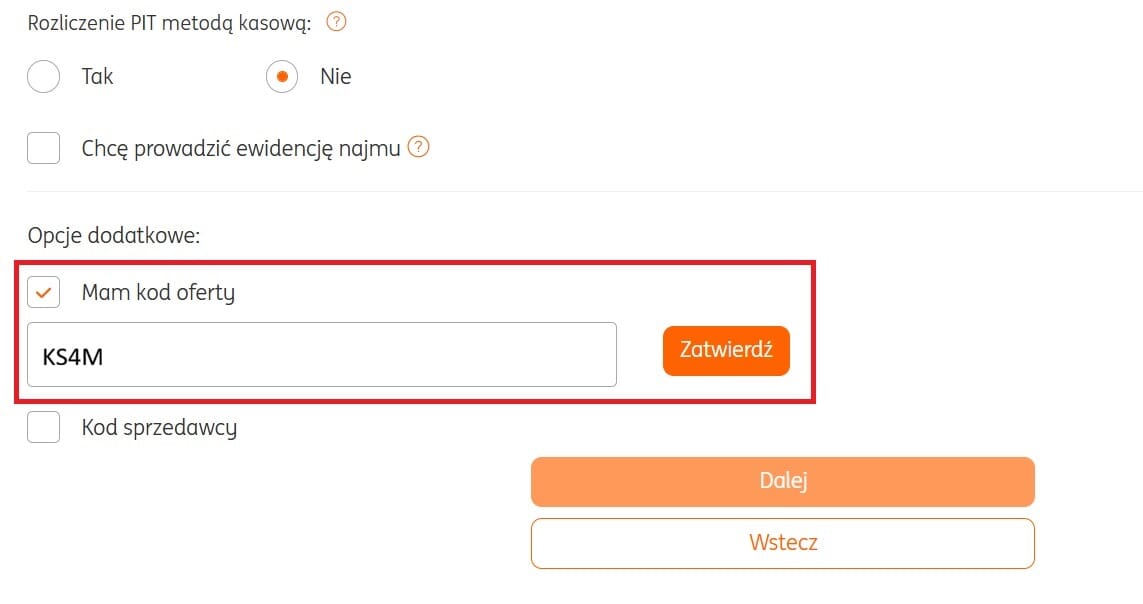This screenshot has width=1143, height=604.
Task: Proceed with the Dalej button
Action: (x=782, y=481)
